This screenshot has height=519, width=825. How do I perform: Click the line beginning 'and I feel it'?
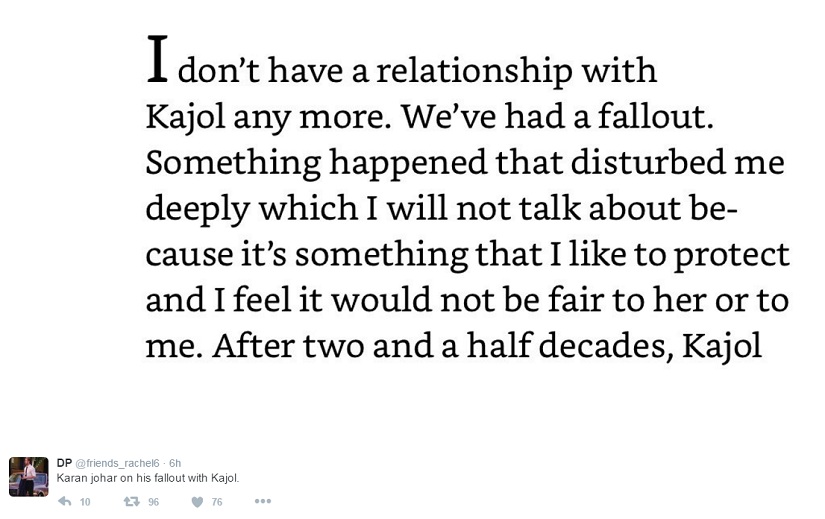pyautogui.click(x=467, y=300)
